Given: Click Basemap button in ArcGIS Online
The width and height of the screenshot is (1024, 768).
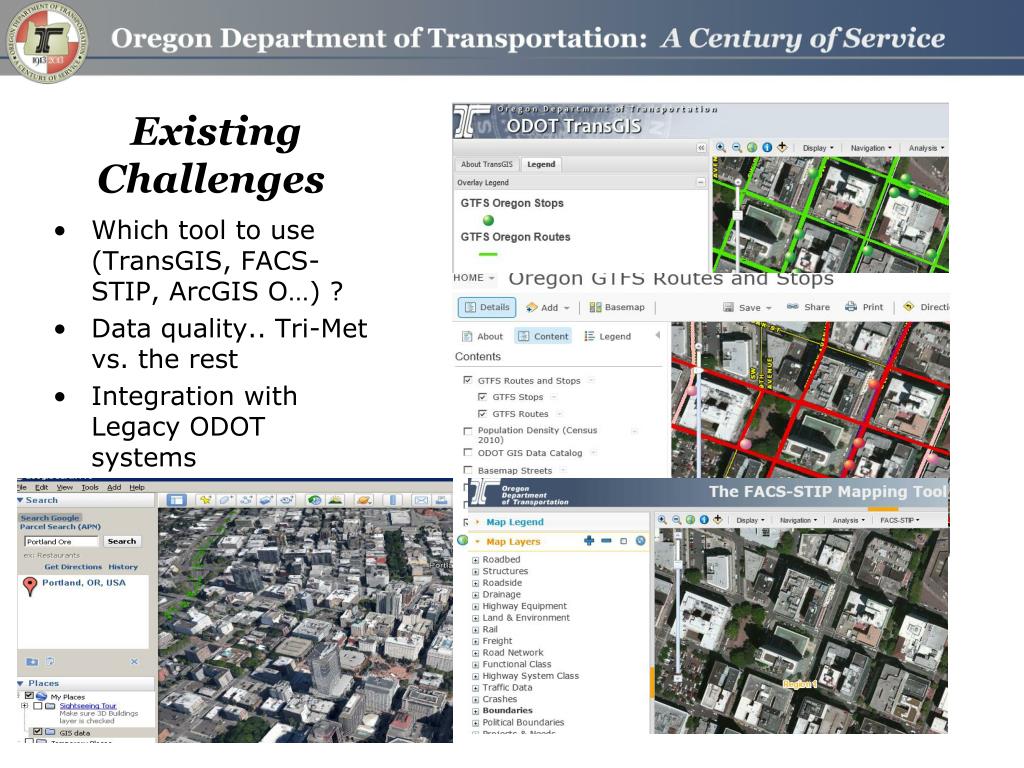Looking at the screenshot, I should pos(617,307).
